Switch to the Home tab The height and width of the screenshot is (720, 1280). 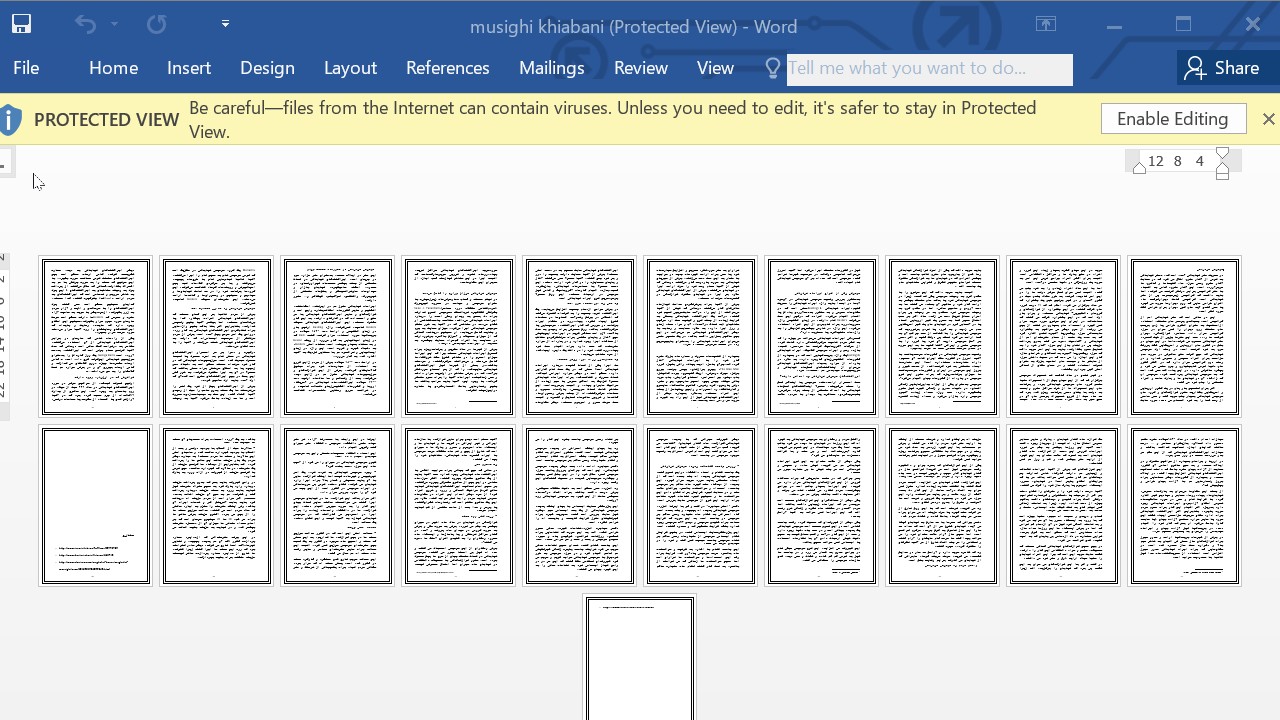pyautogui.click(x=113, y=68)
